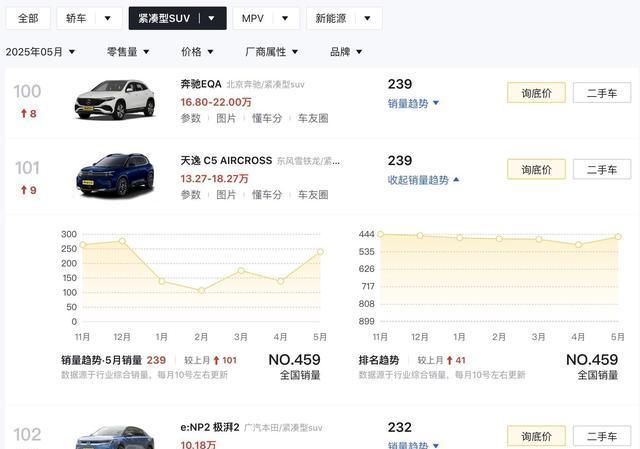Open the 轿车 dropdown arrow
The image size is (640, 449).
pyautogui.click(x=107, y=18)
